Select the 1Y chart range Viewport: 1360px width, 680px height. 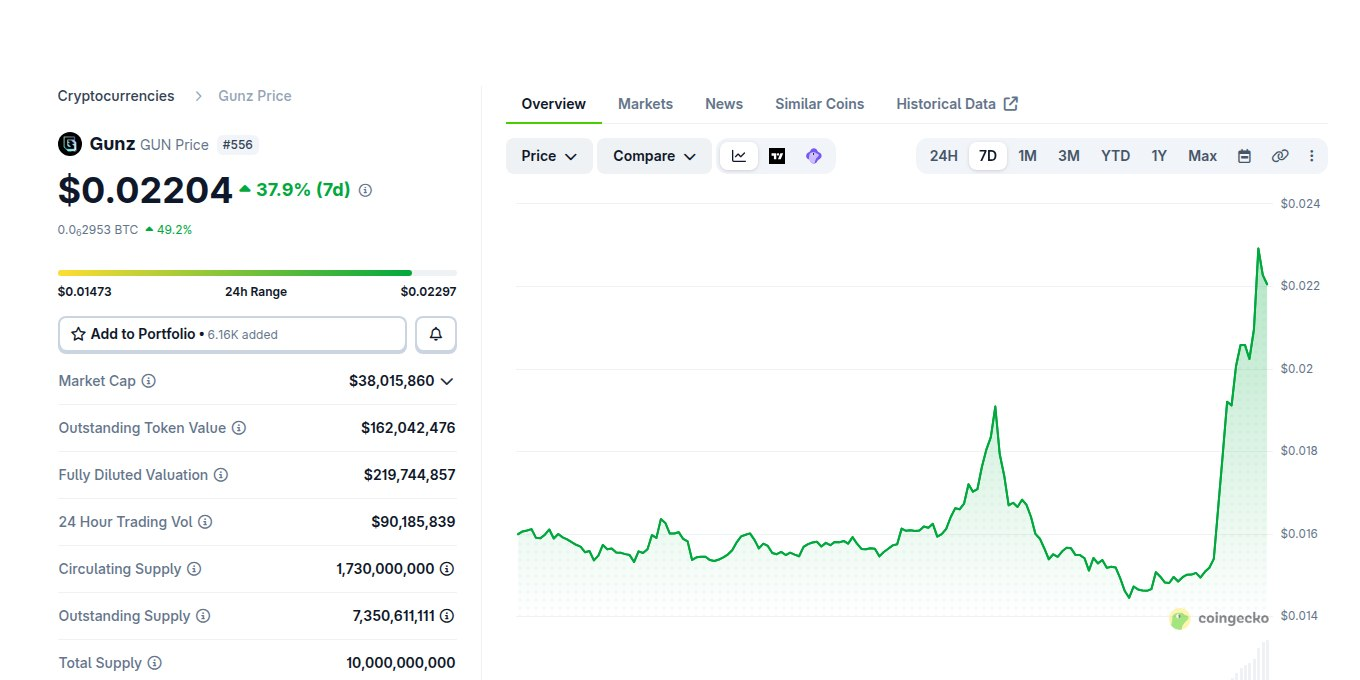click(1159, 156)
